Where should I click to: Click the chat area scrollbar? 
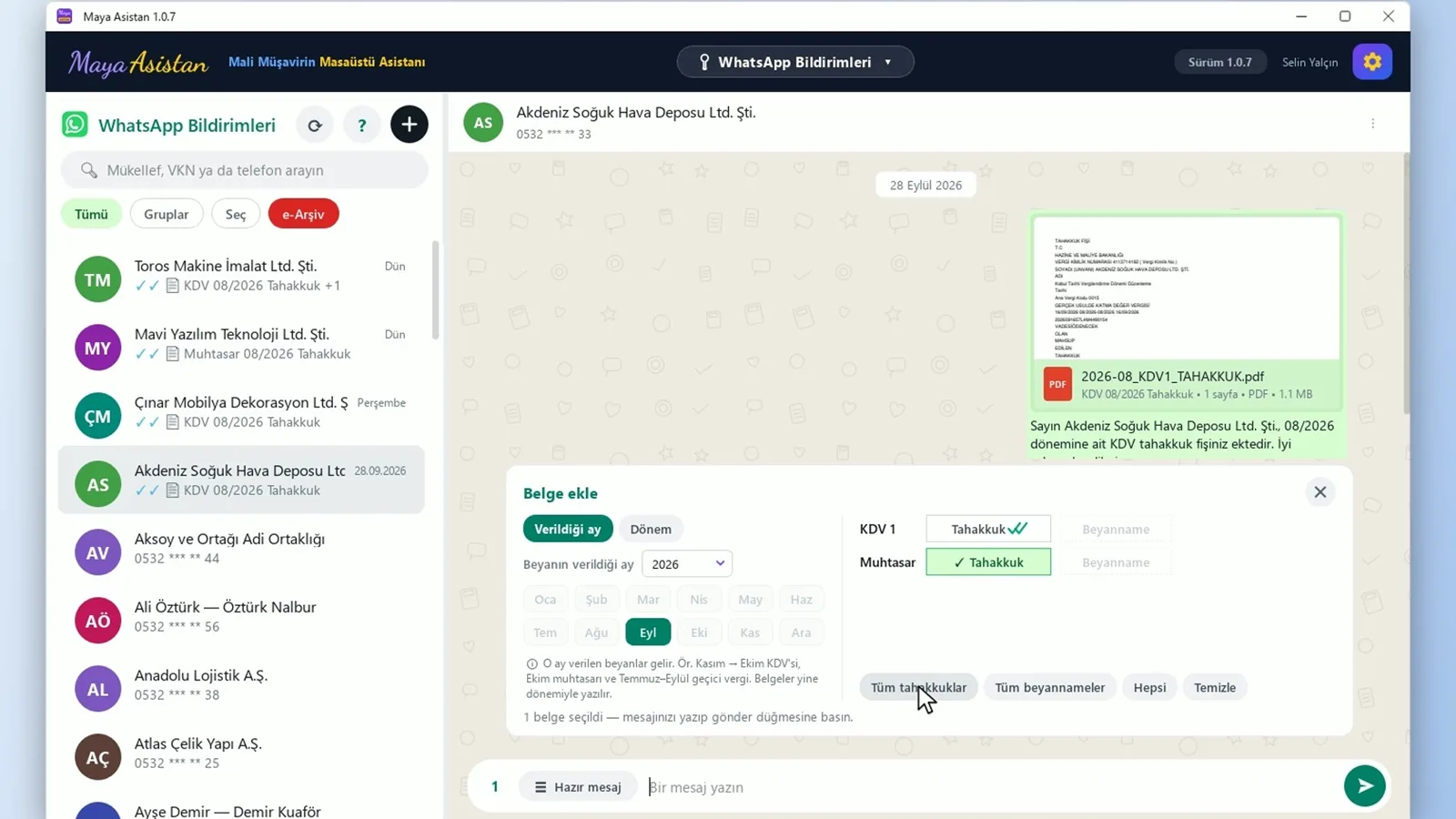tap(1406, 282)
